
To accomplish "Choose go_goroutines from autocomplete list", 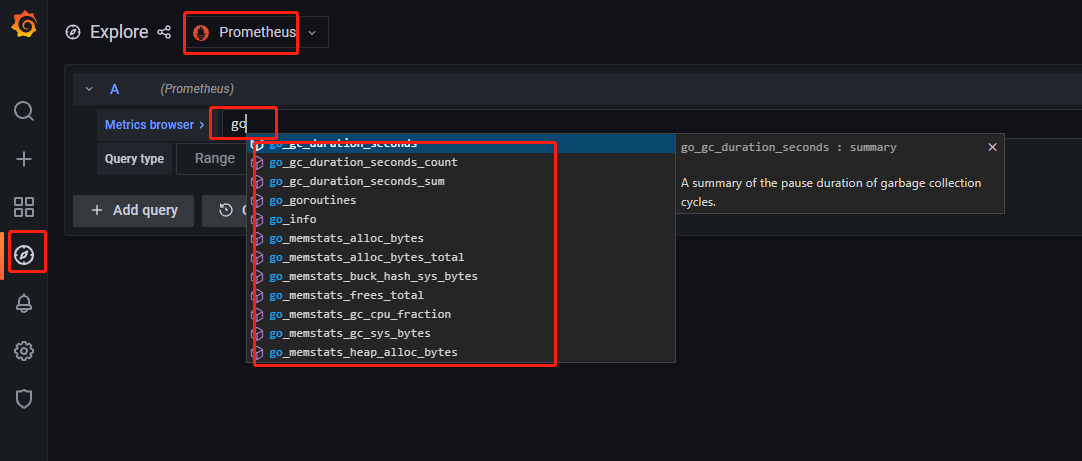I will click(312, 200).
